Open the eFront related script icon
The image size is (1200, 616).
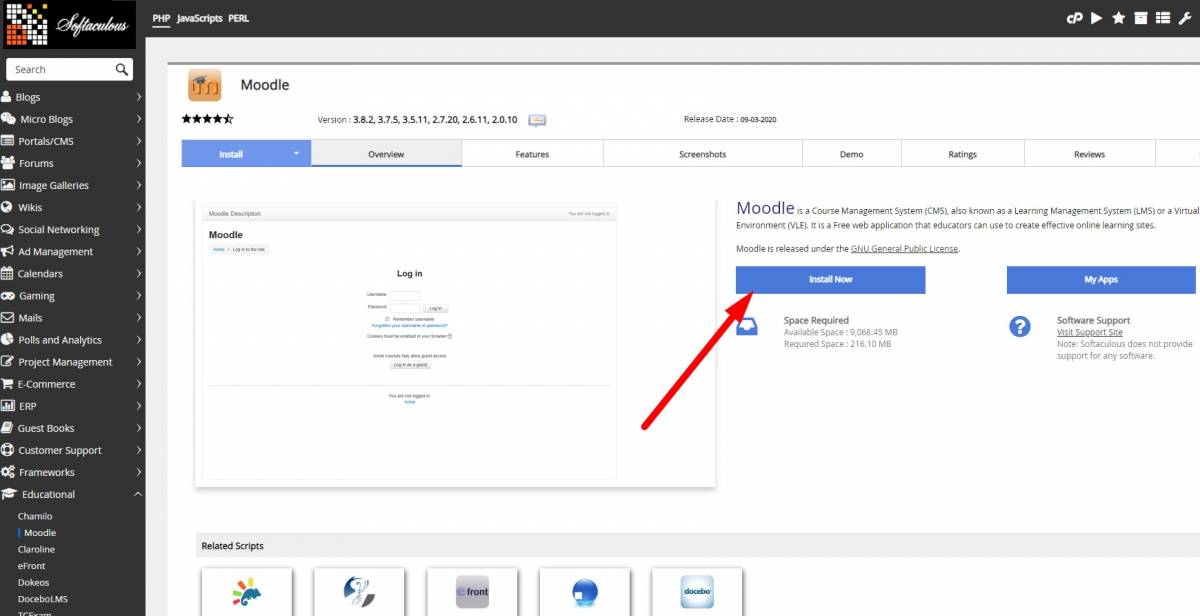(472, 592)
